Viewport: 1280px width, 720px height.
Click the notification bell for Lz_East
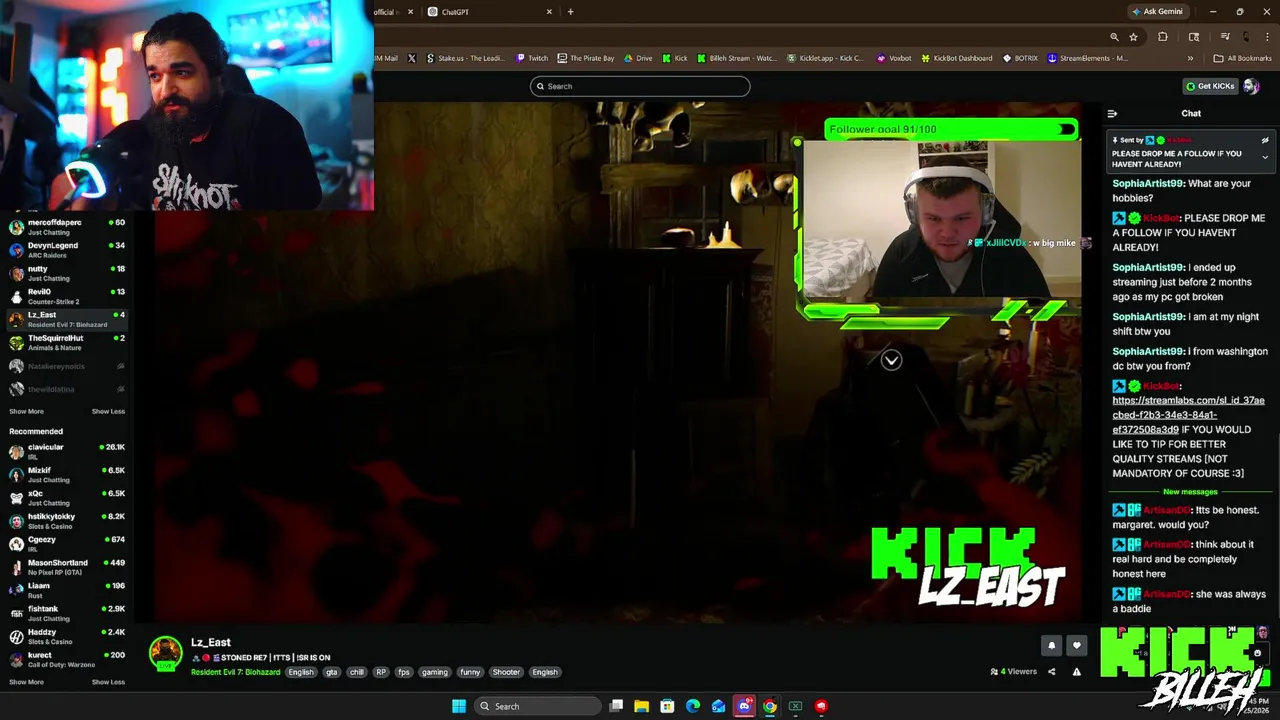(x=1051, y=646)
